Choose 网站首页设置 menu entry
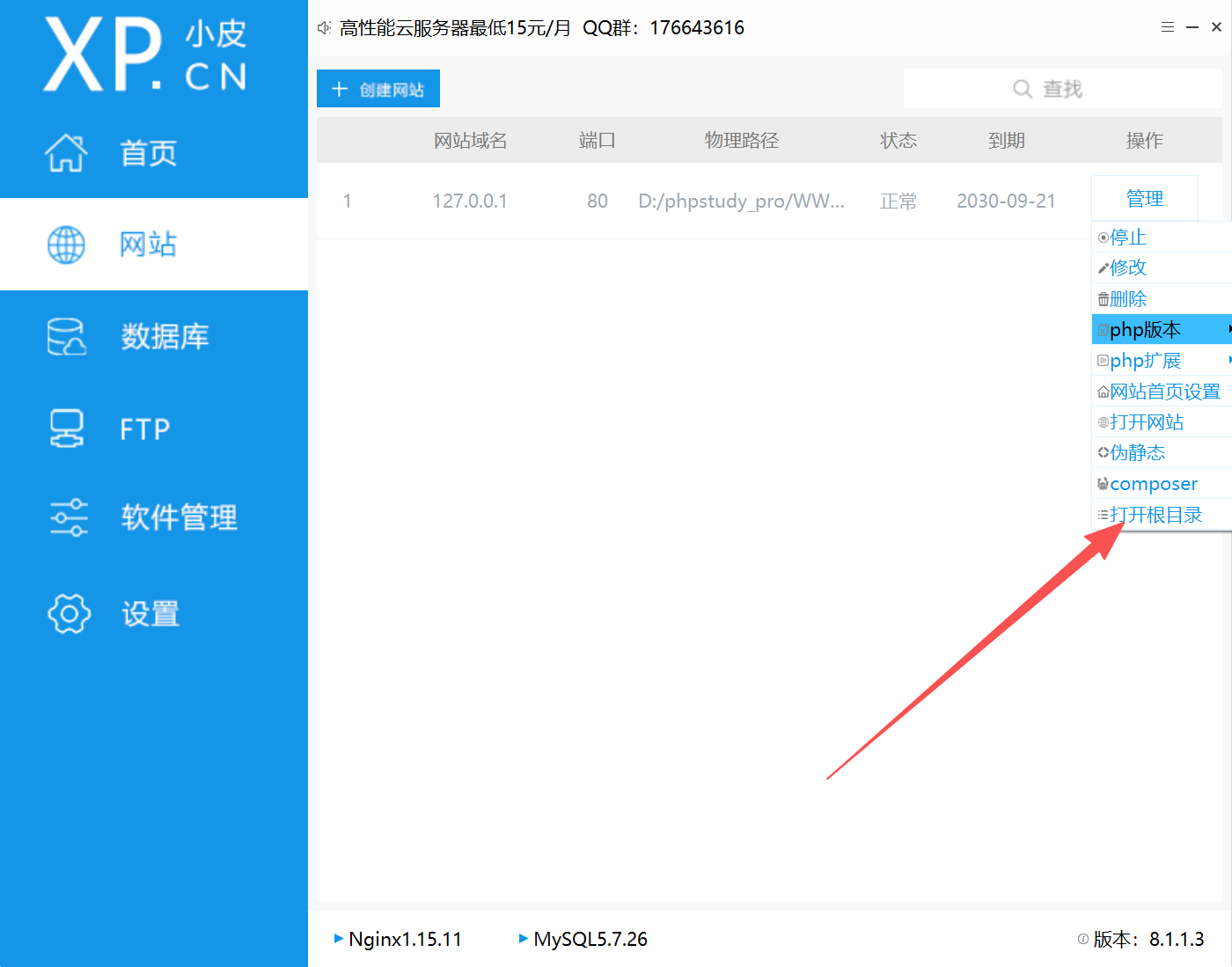Screen dimensions: 1232x967 coord(1162,392)
